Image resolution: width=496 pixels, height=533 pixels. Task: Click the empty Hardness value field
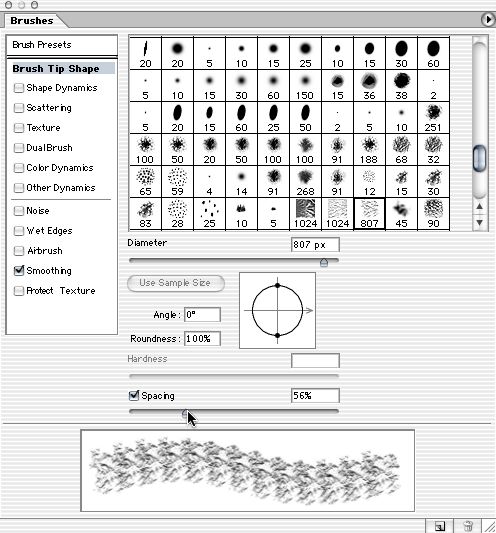tap(315, 360)
